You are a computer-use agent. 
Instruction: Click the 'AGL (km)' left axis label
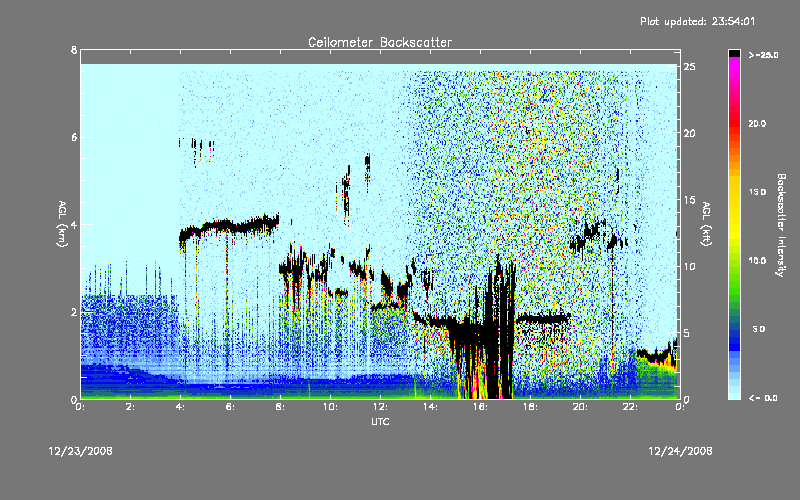[62, 224]
